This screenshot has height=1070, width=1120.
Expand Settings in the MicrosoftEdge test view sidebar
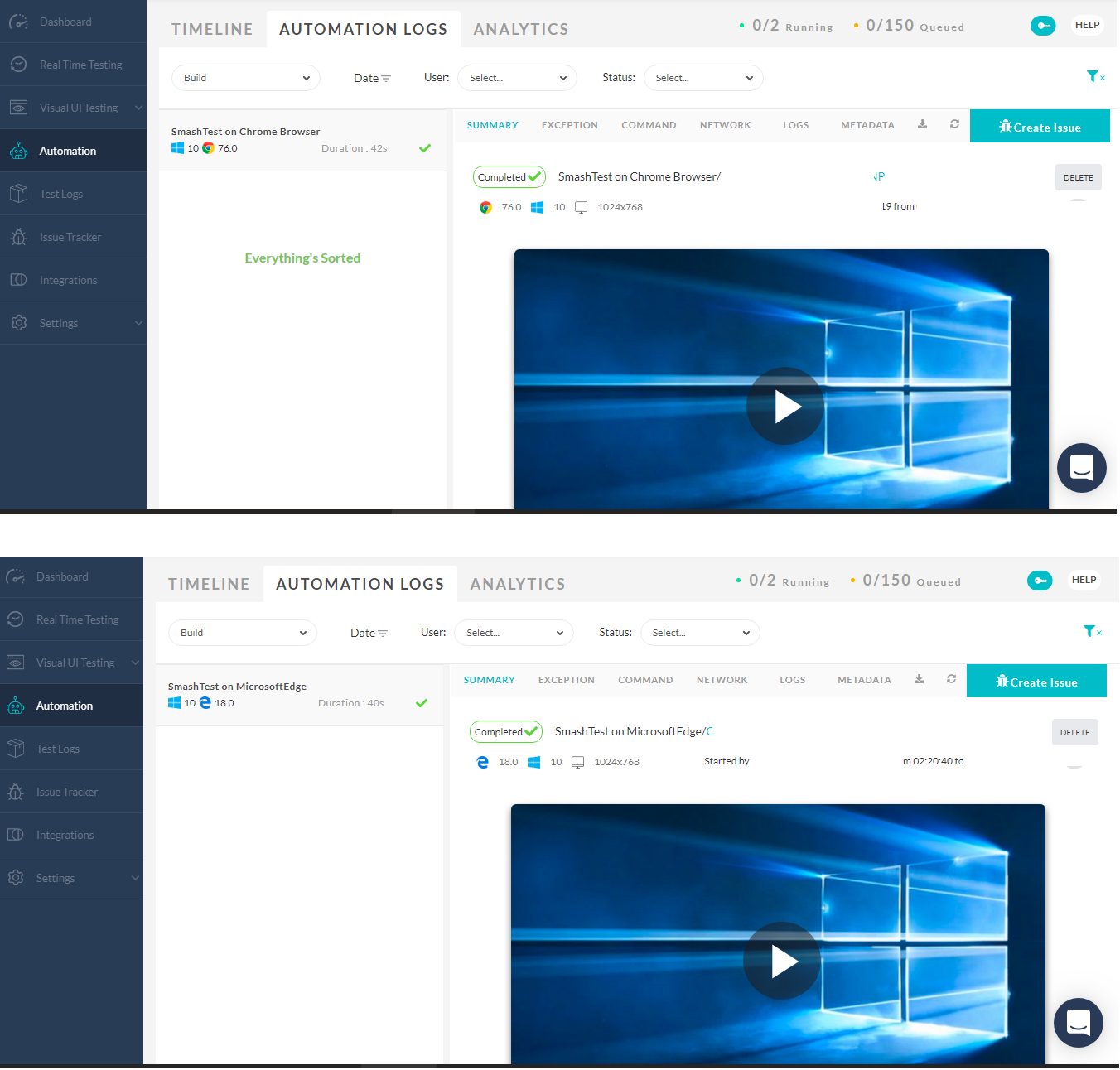tap(71, 878)
